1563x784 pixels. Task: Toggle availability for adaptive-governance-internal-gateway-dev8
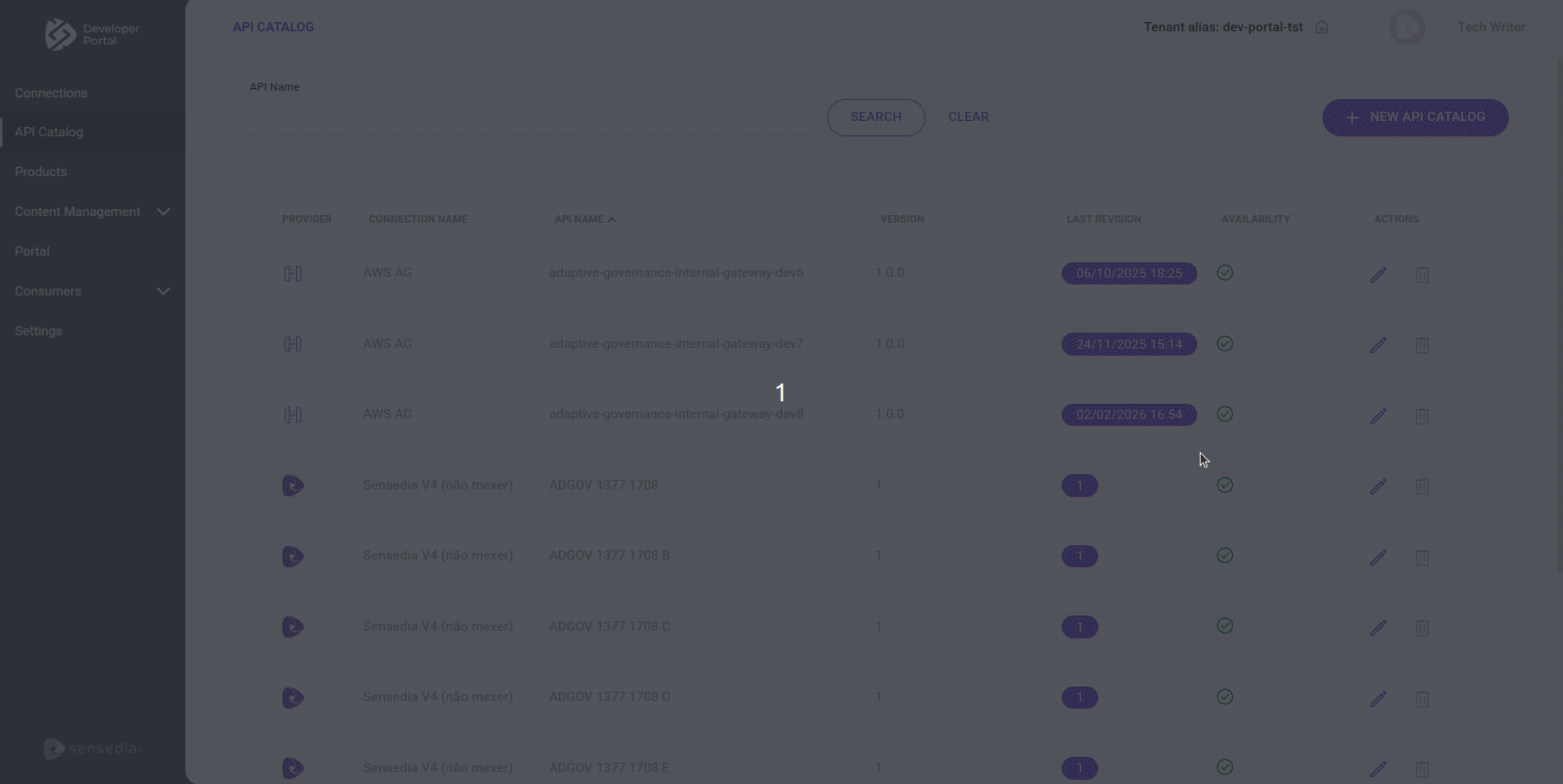pyautogui.click(x=1224, y=414)
